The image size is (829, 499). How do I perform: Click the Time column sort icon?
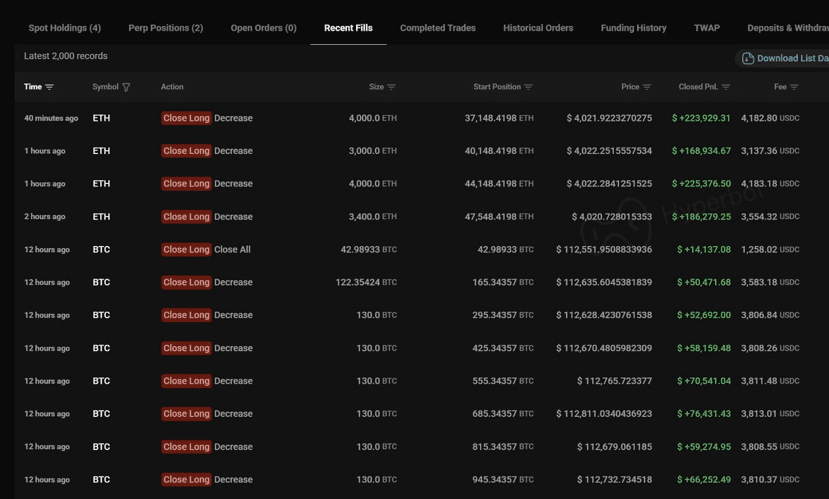(x=49, y=88)
